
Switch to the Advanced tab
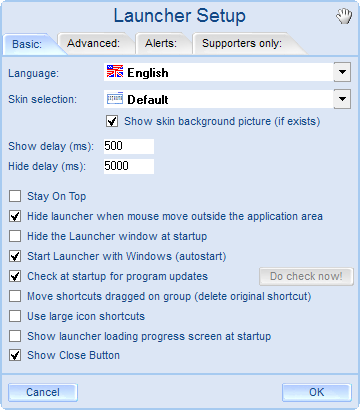point(93,43)
